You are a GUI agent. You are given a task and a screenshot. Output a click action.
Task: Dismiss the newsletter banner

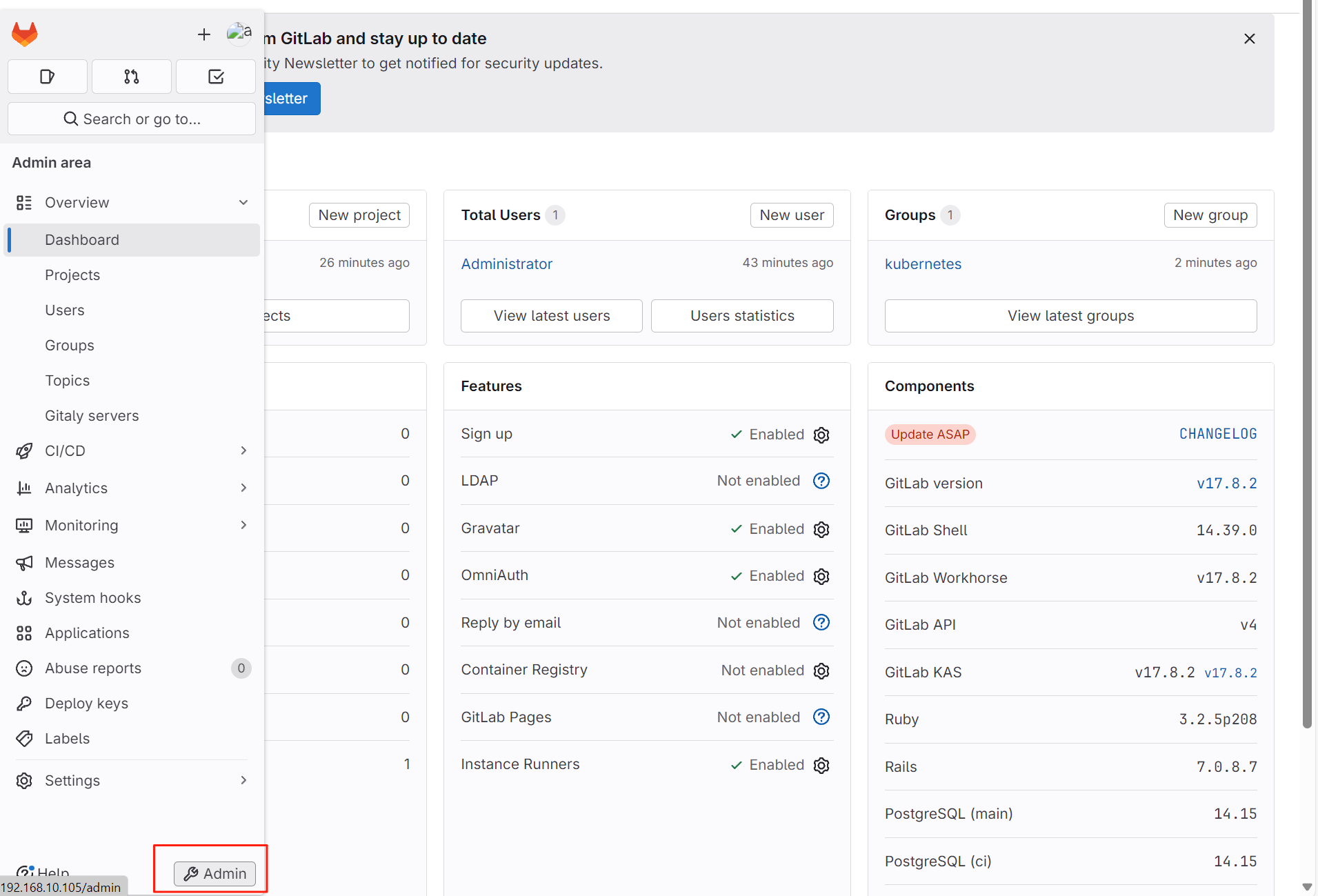point(1250,39)
